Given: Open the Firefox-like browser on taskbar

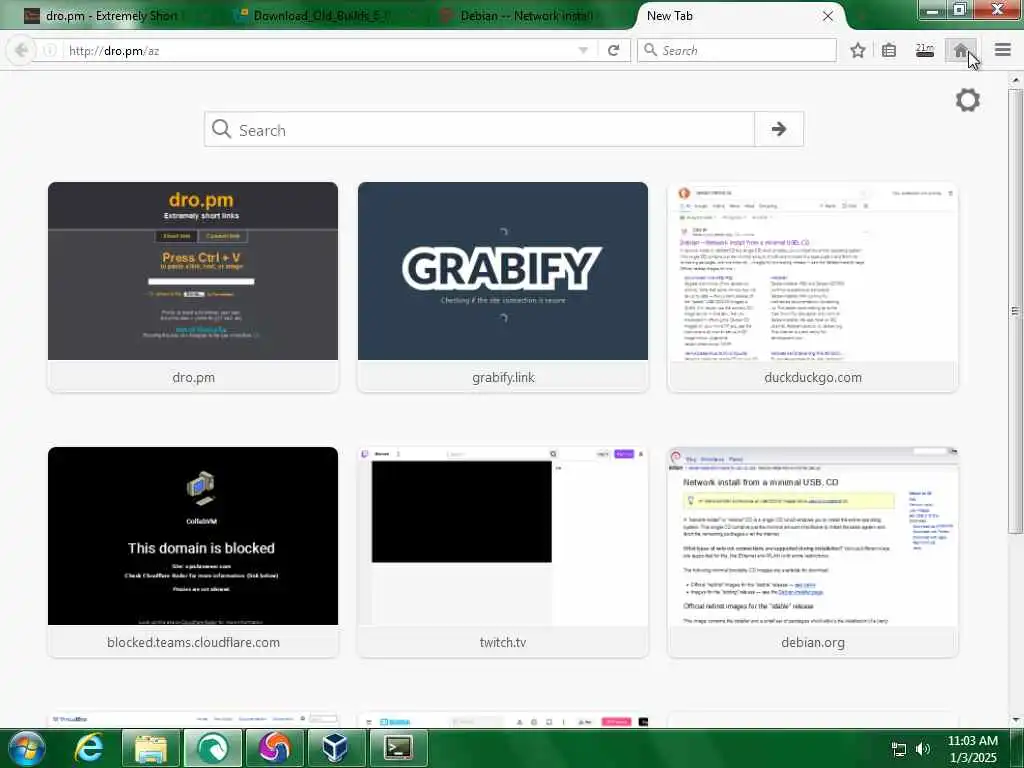Looking at the screenshot, I should click(275, 748).
